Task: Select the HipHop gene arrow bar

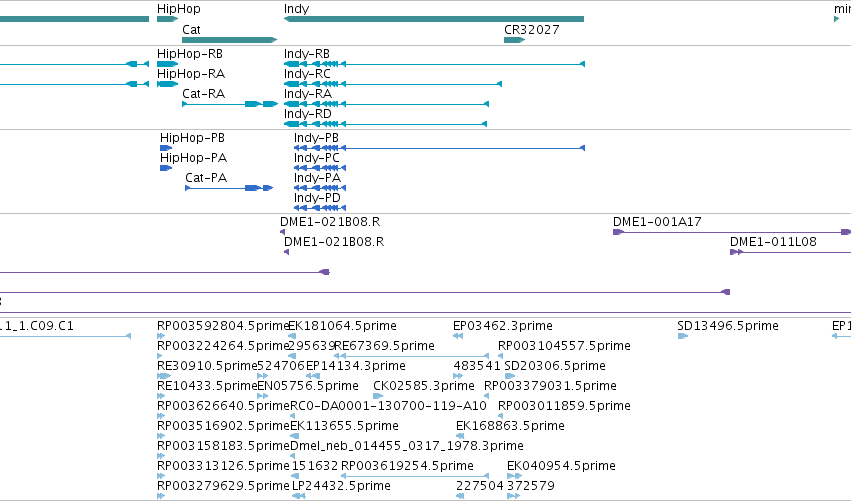Action: point(167,19)
